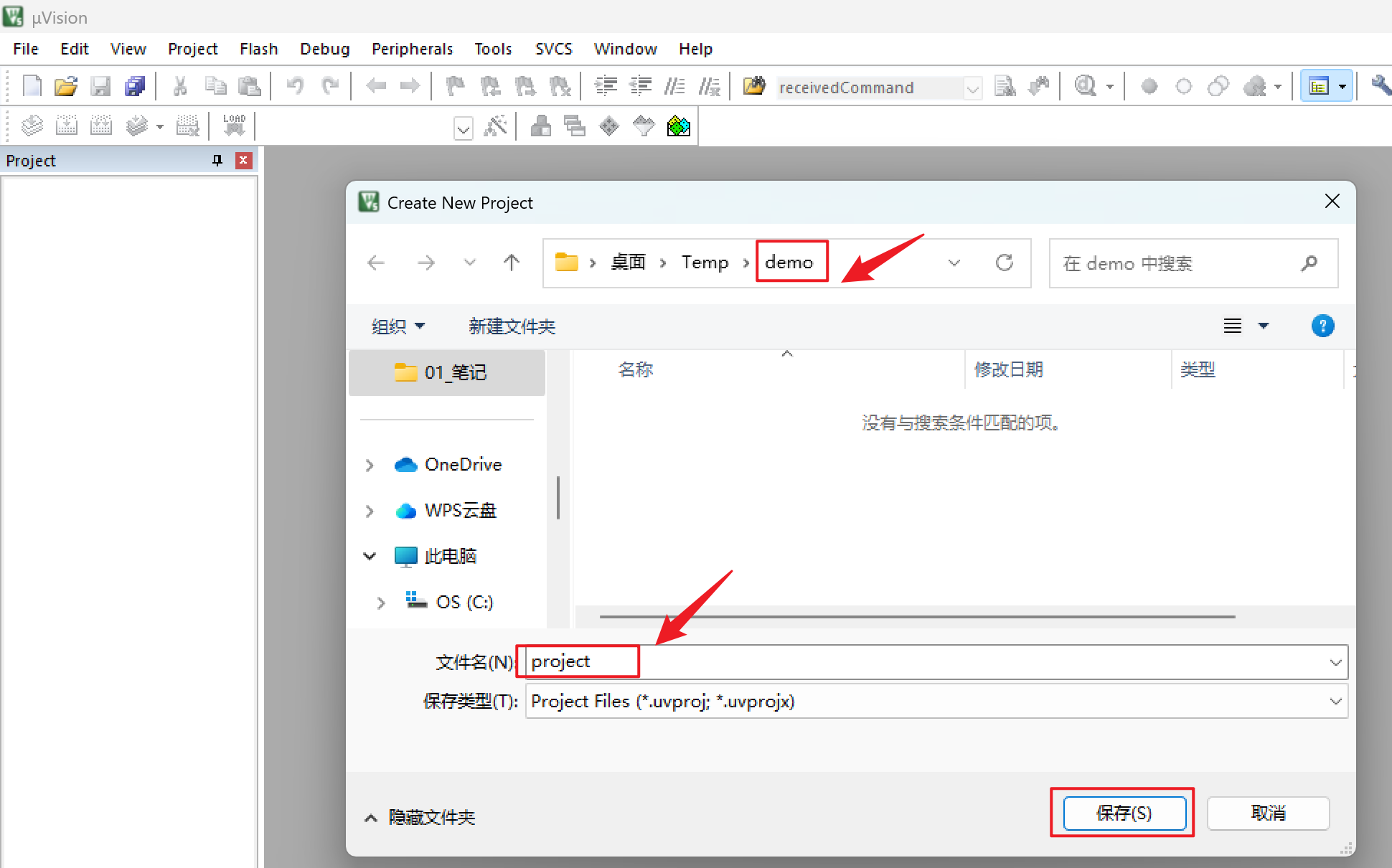Click the Save All toolbar icon
This screenshot has width=1392, height=868.
135,87
